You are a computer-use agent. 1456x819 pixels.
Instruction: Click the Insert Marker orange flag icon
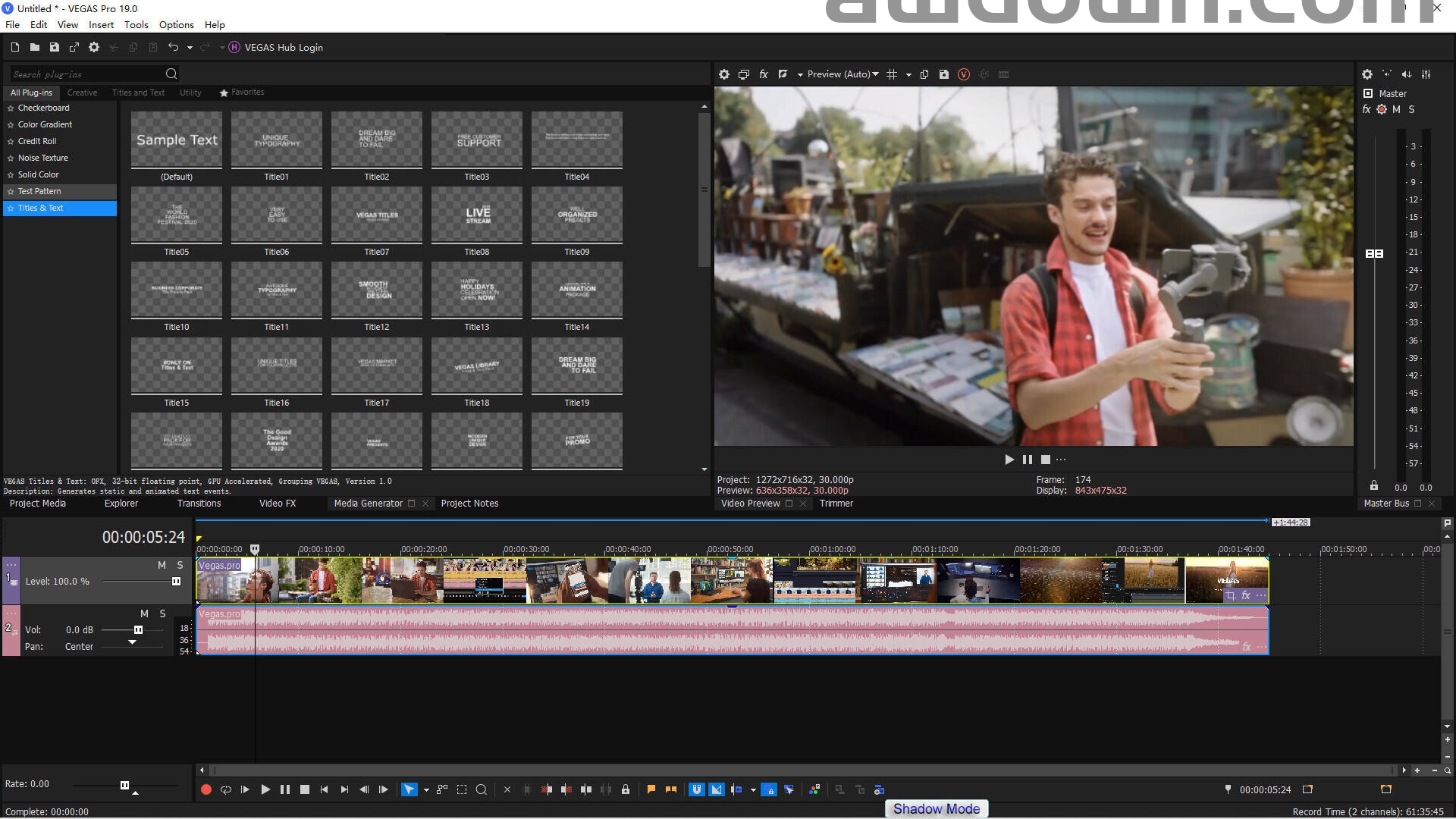click(651, 789)
